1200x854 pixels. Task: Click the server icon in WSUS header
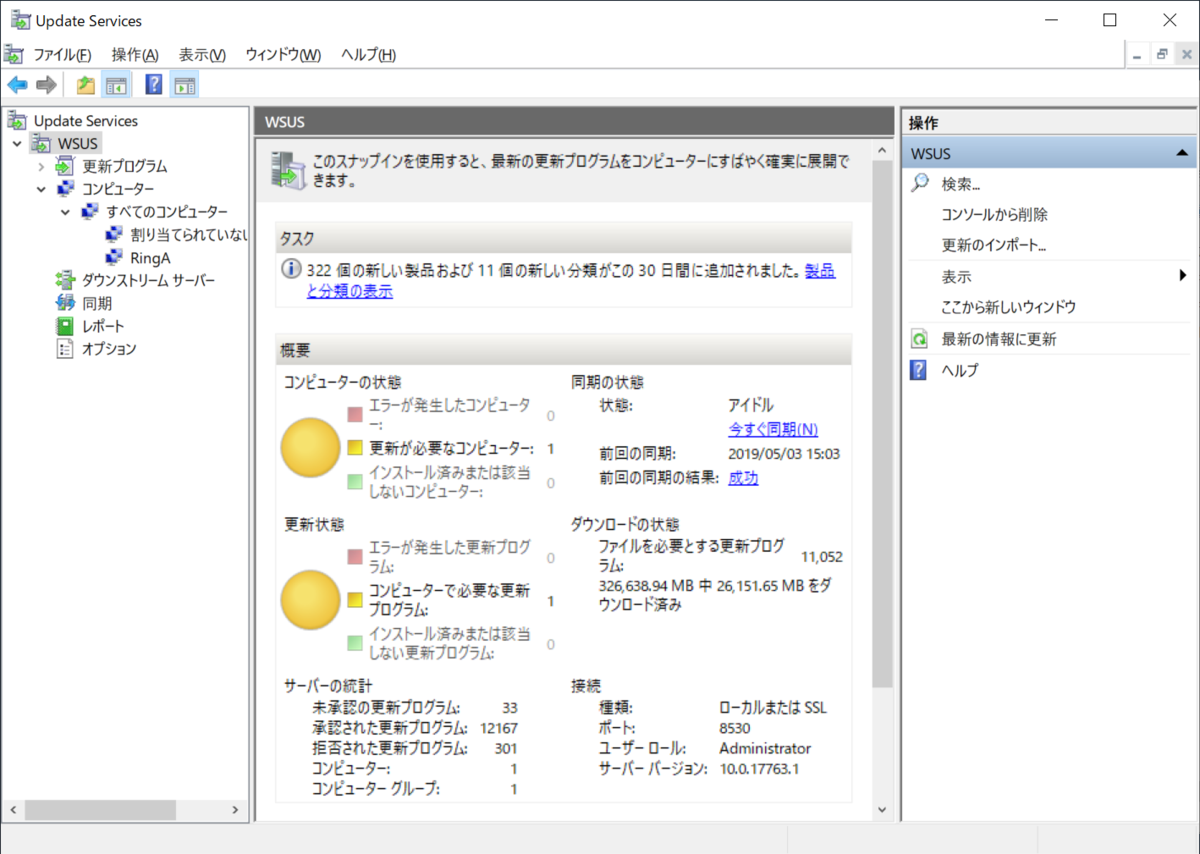(289, 169)
